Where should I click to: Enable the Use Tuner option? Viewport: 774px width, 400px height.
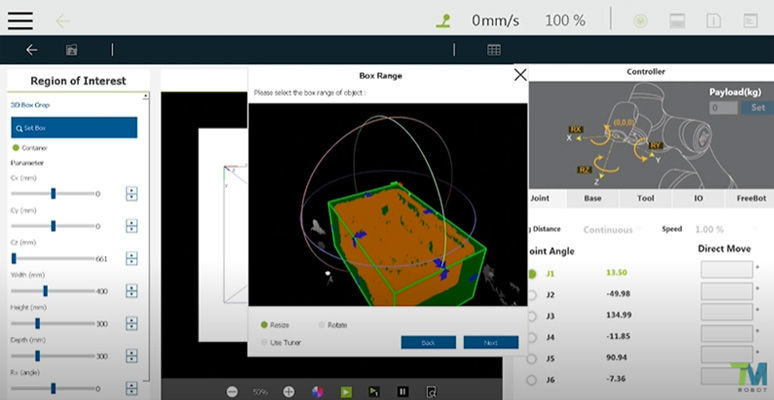point(264,342)
